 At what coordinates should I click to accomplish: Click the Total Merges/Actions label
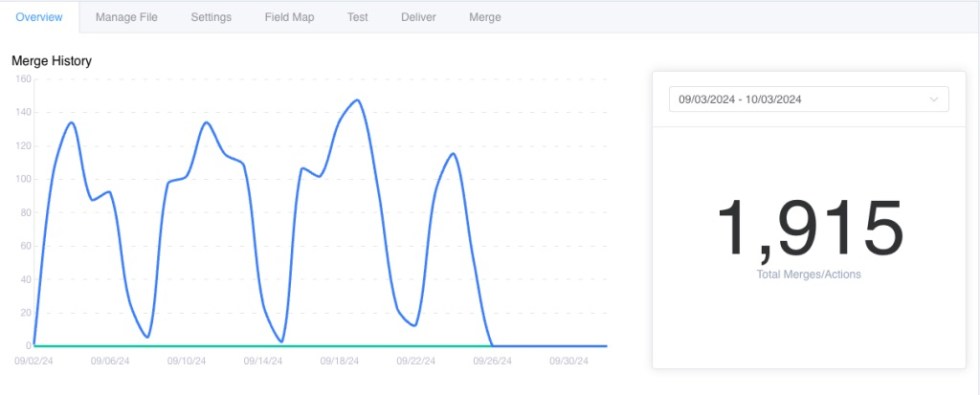click(x=809, y=274)
